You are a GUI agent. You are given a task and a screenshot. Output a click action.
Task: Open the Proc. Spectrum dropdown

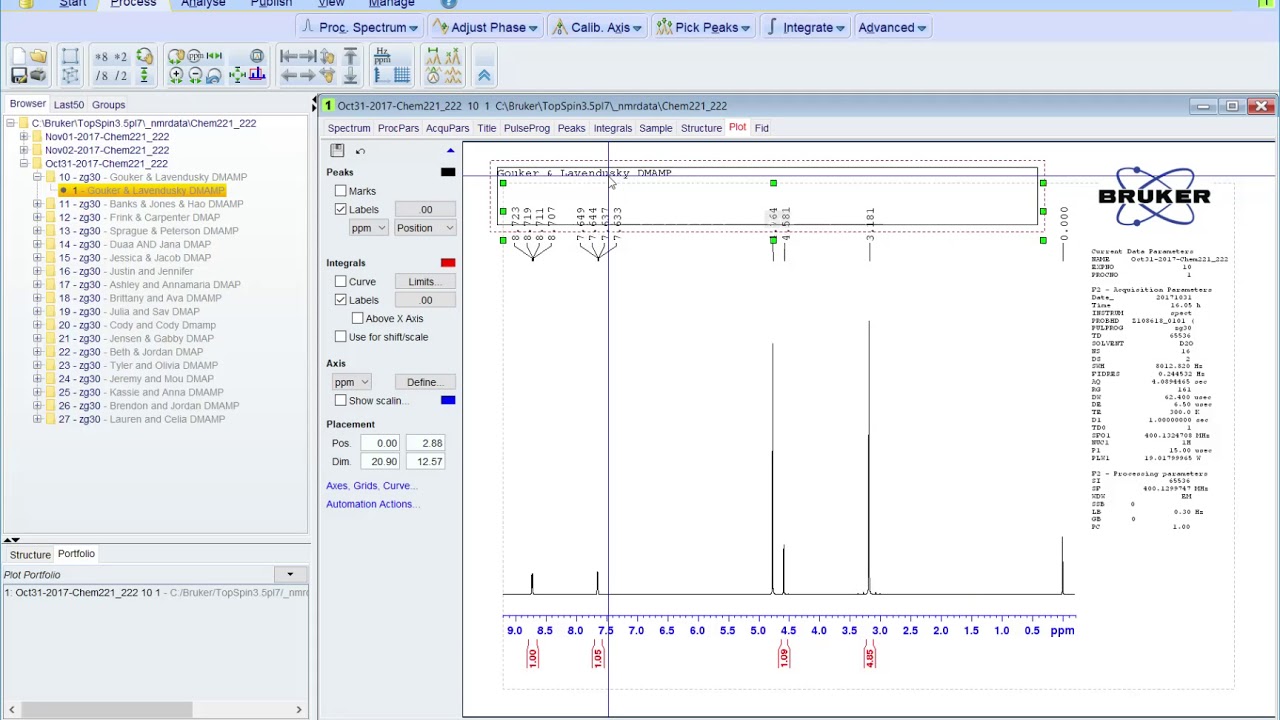(x=361, y=27)
